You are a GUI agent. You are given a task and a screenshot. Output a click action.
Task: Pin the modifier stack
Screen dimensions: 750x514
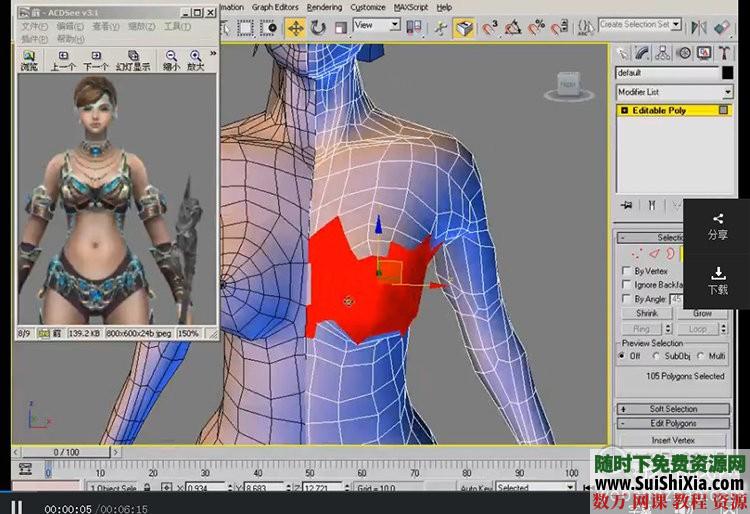point(626,206)
